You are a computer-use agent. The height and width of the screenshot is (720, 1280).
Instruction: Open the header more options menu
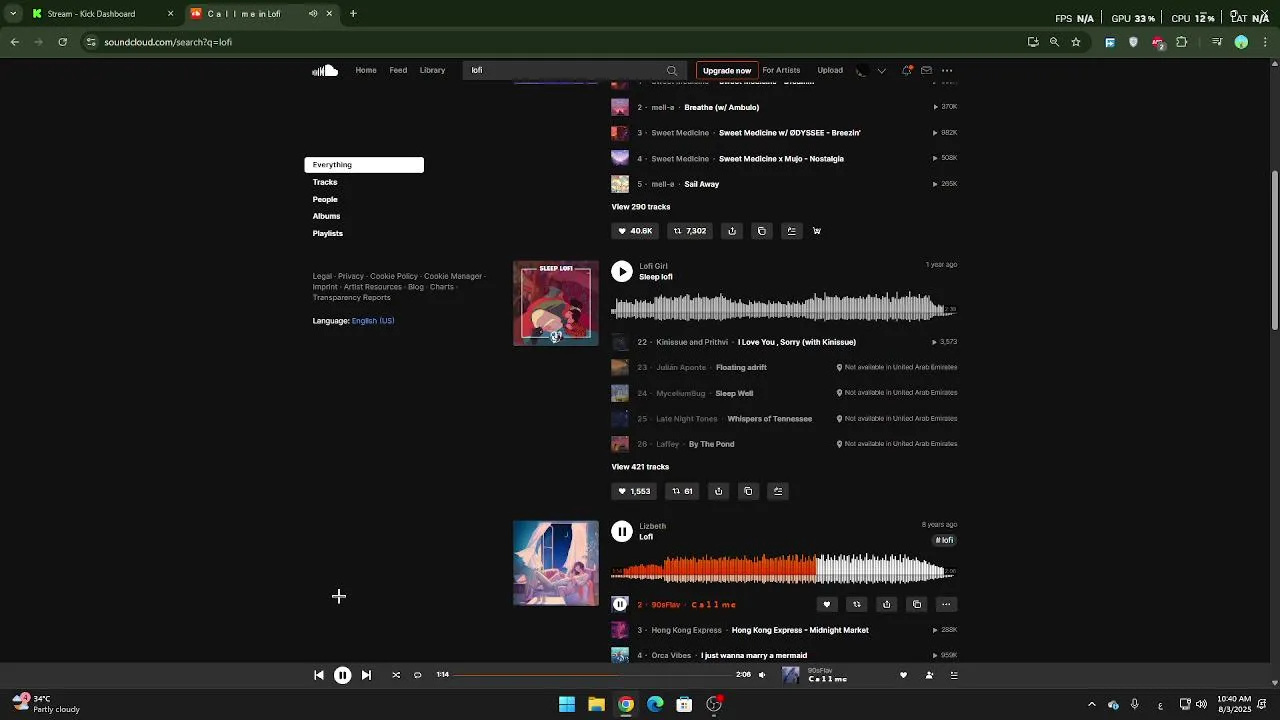[947, 70]
